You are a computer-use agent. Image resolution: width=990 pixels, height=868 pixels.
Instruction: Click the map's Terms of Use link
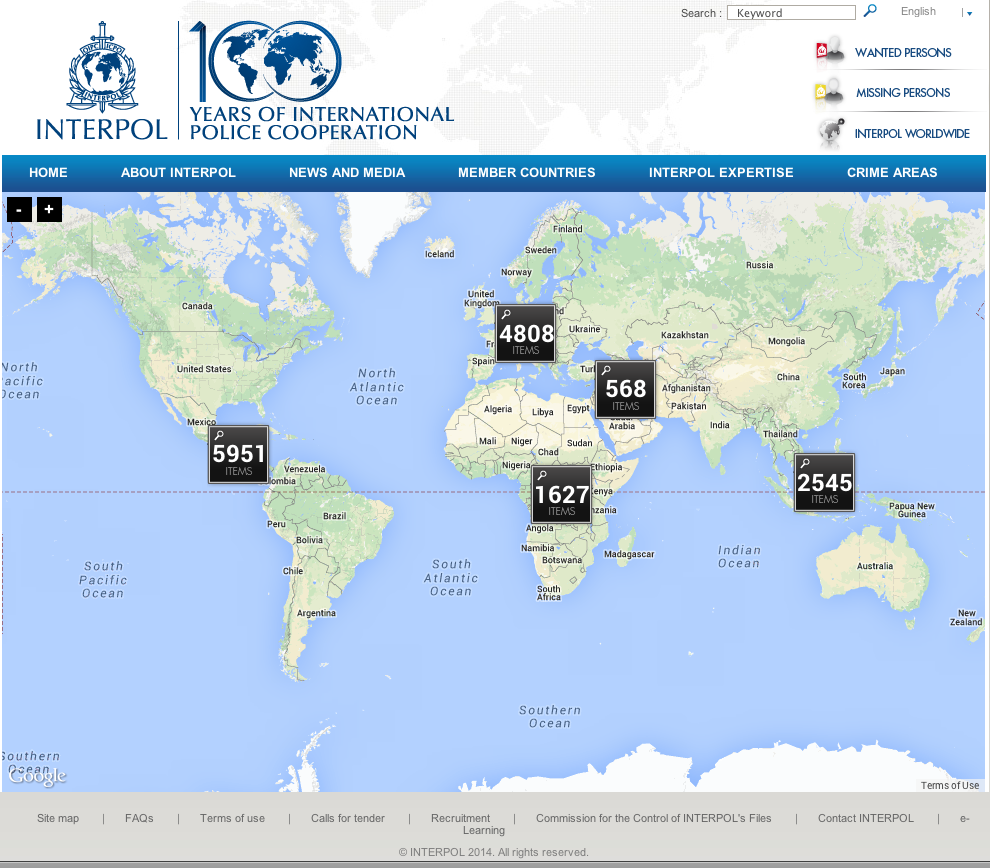tap(950, 785)
